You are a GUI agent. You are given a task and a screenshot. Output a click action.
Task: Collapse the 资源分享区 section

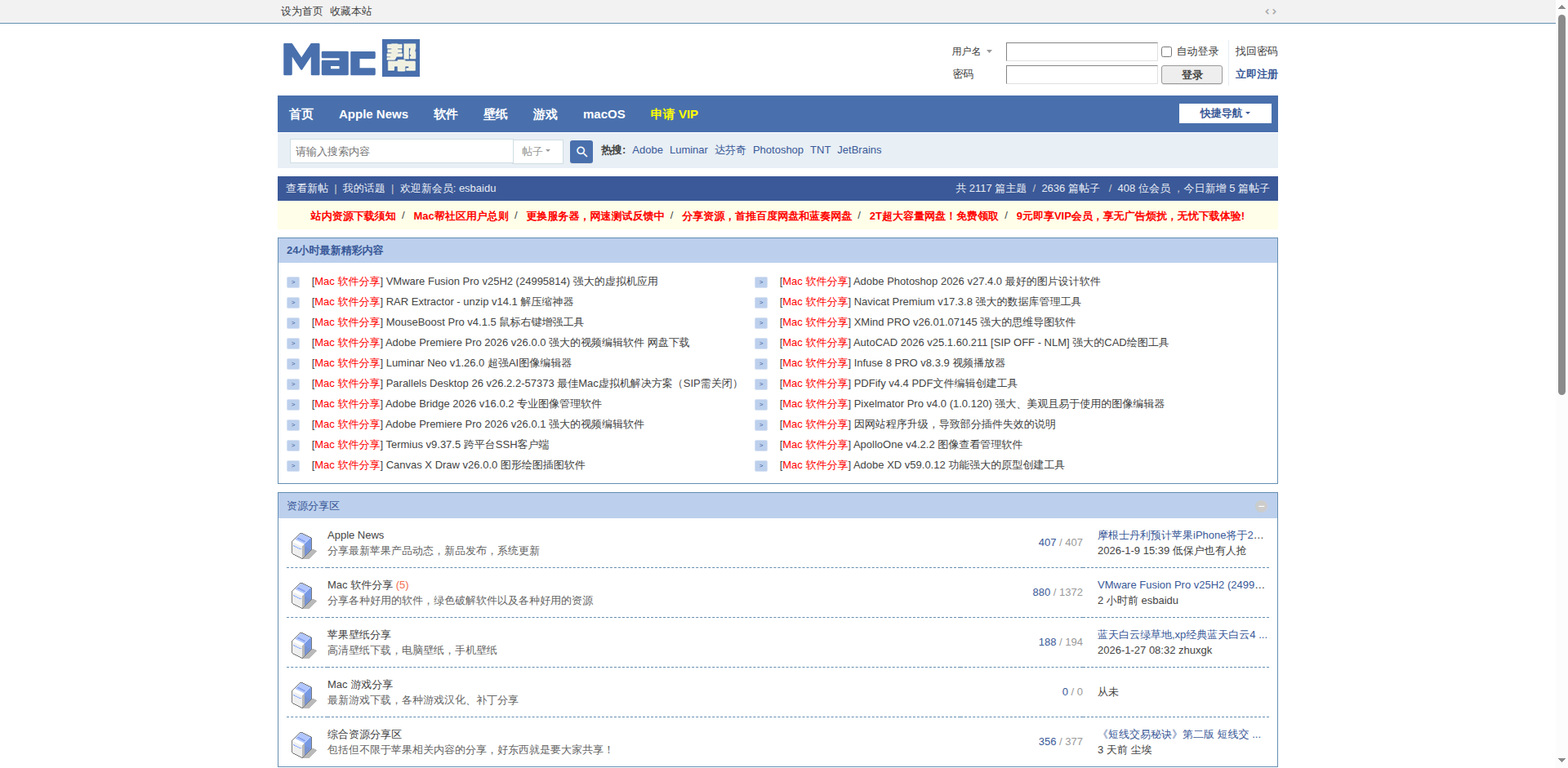(x=1261, y=507)
